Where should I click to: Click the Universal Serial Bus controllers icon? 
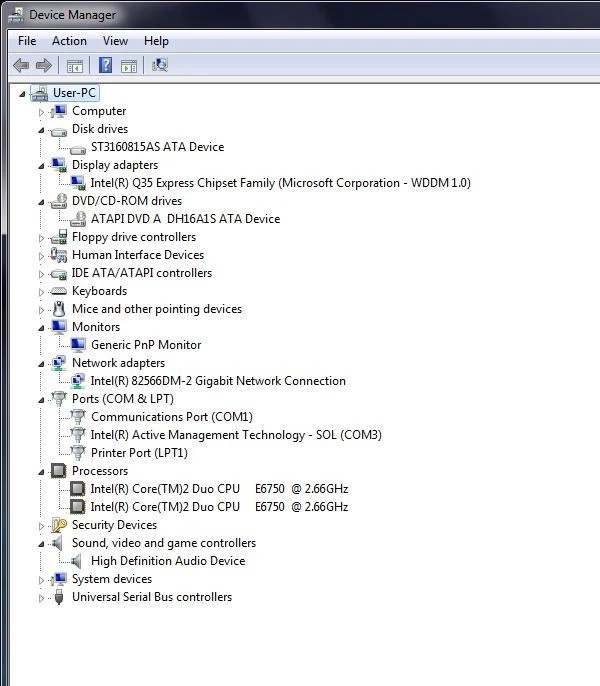click(59, 597)
